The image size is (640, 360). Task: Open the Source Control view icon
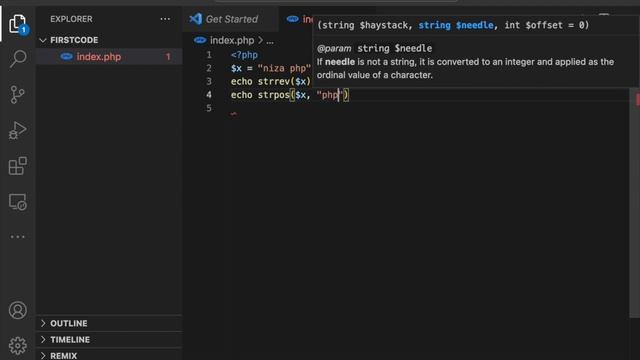18,95
